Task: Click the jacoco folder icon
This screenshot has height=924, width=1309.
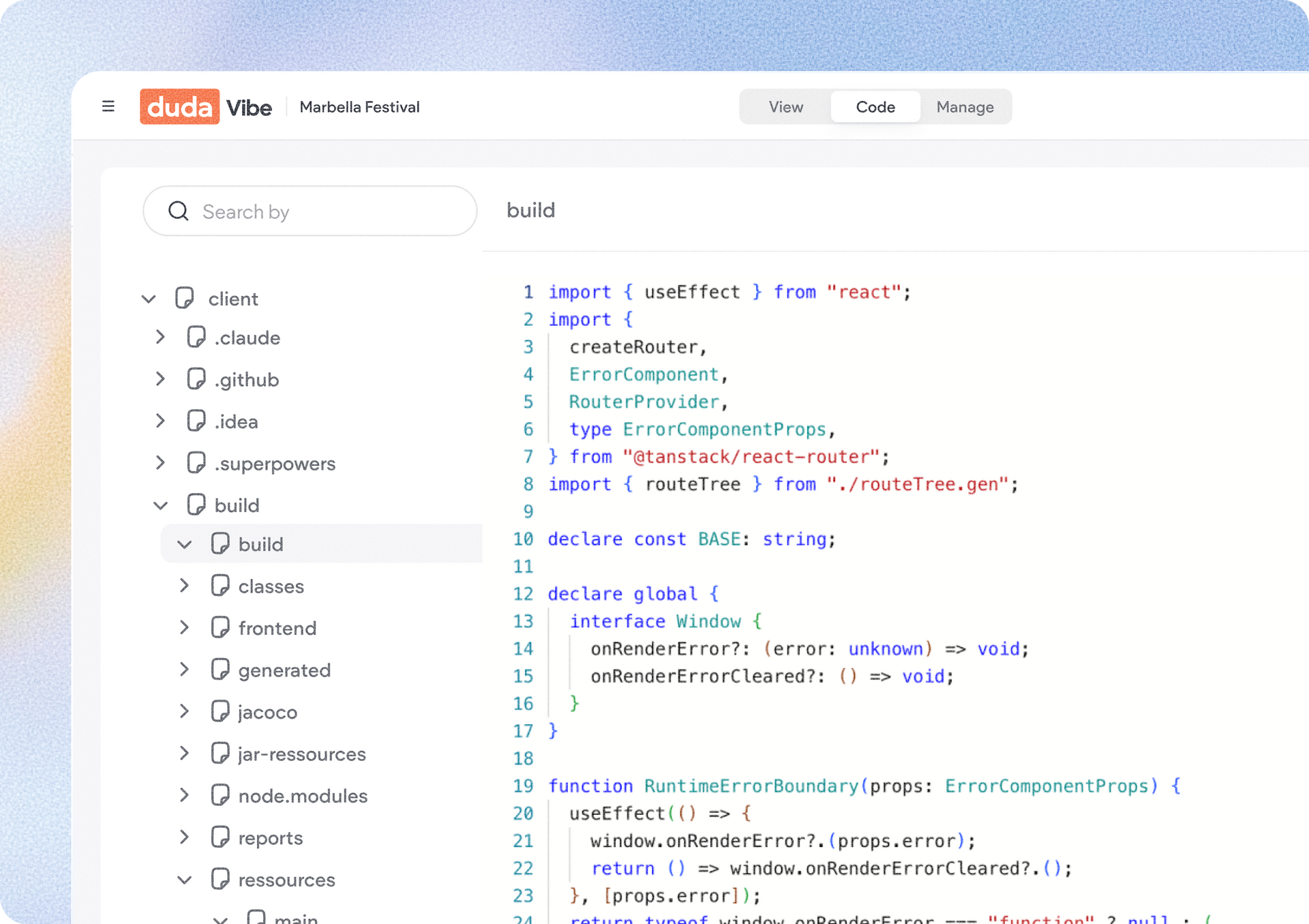Action: point(220,711)
